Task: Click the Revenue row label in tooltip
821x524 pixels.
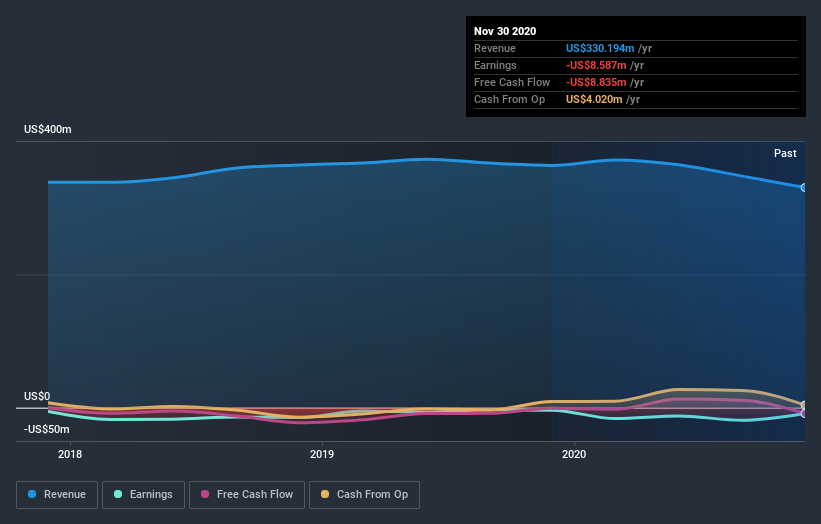Action: point(495,48)
